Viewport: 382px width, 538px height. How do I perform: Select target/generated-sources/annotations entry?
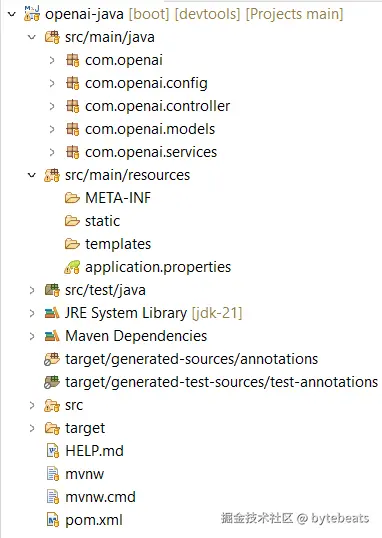[192, 359]
